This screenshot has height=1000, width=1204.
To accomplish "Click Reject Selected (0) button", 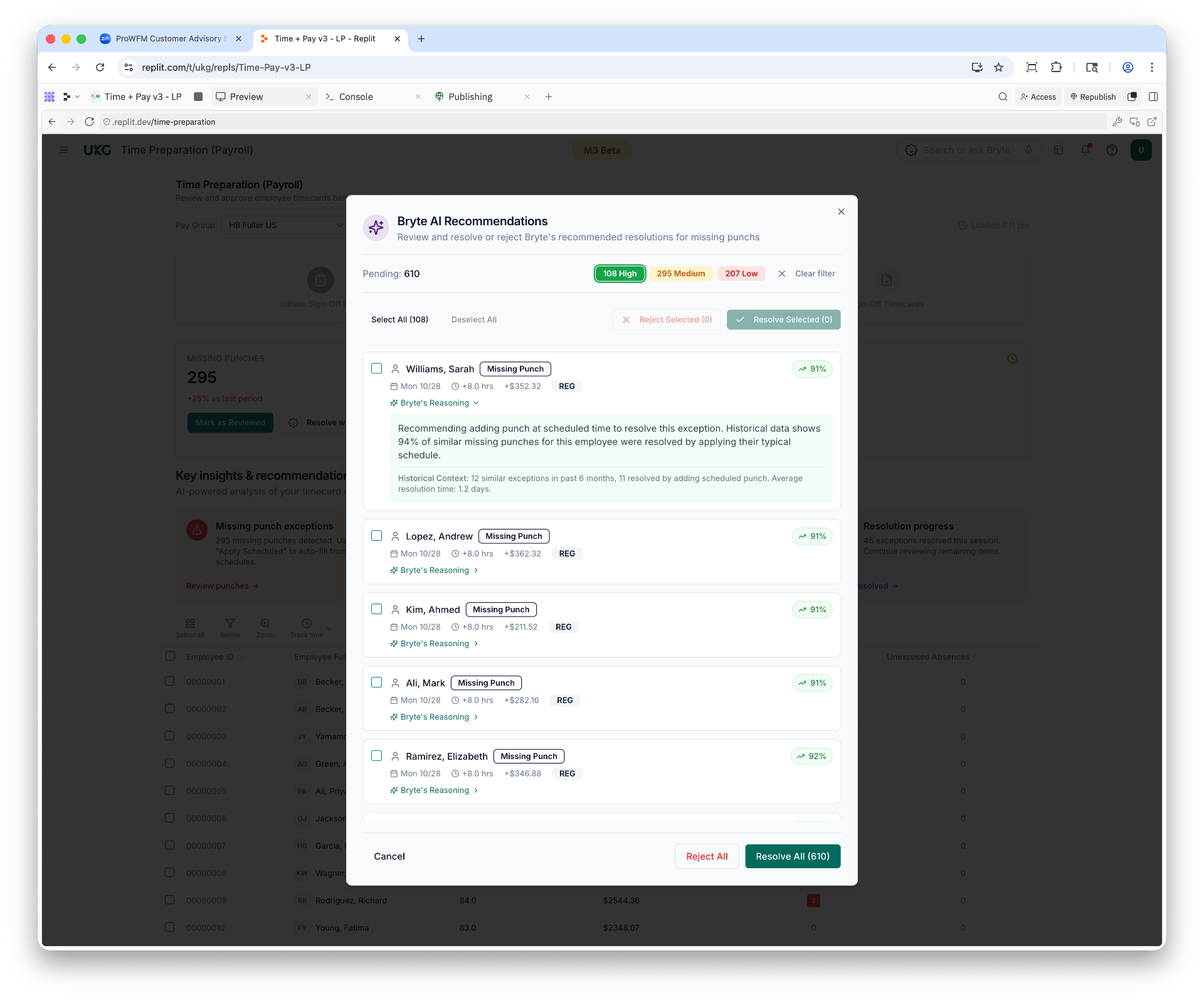I will pos(667,319).
